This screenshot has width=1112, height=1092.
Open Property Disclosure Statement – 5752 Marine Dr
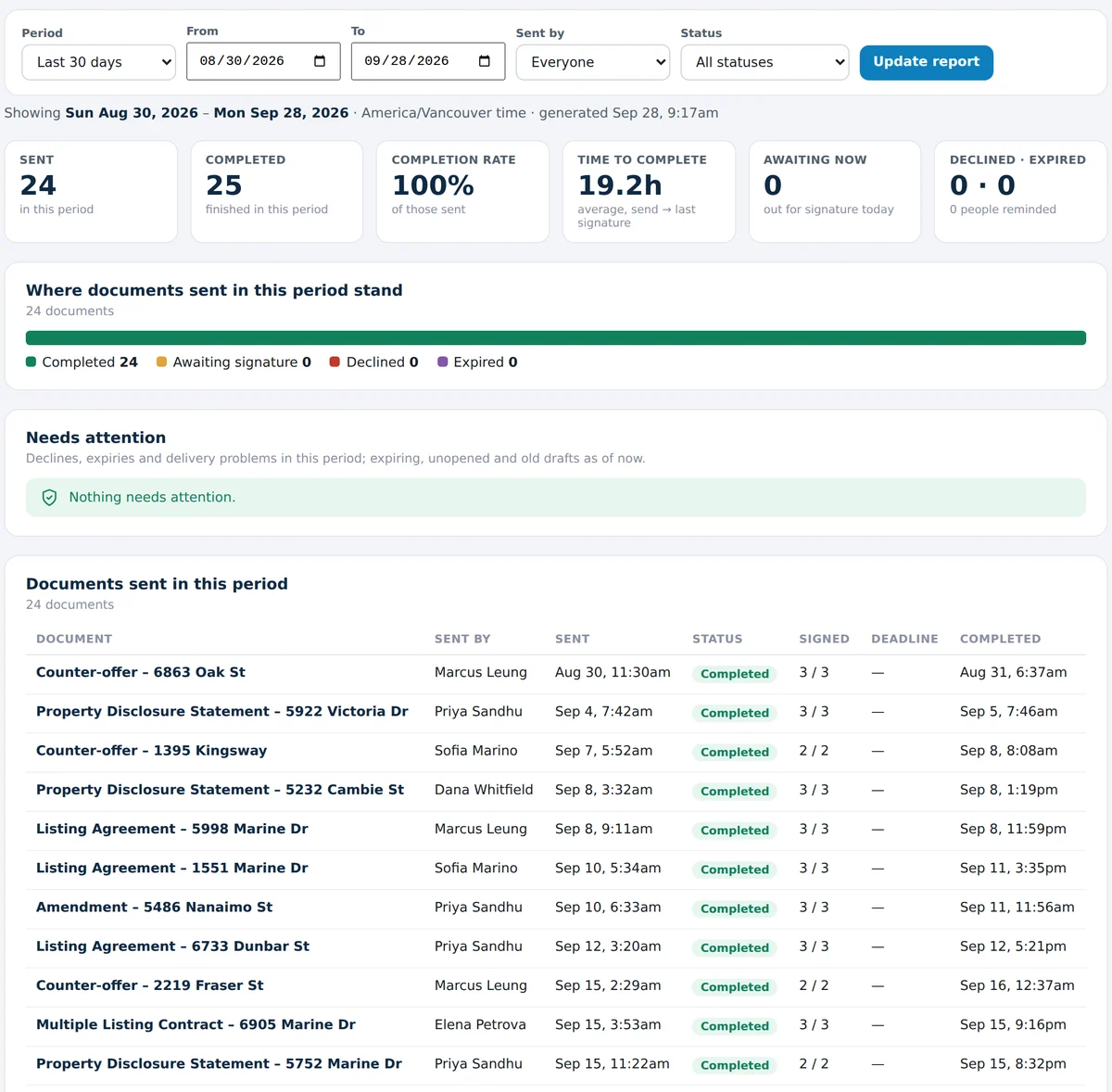[x=219, y=1064]
